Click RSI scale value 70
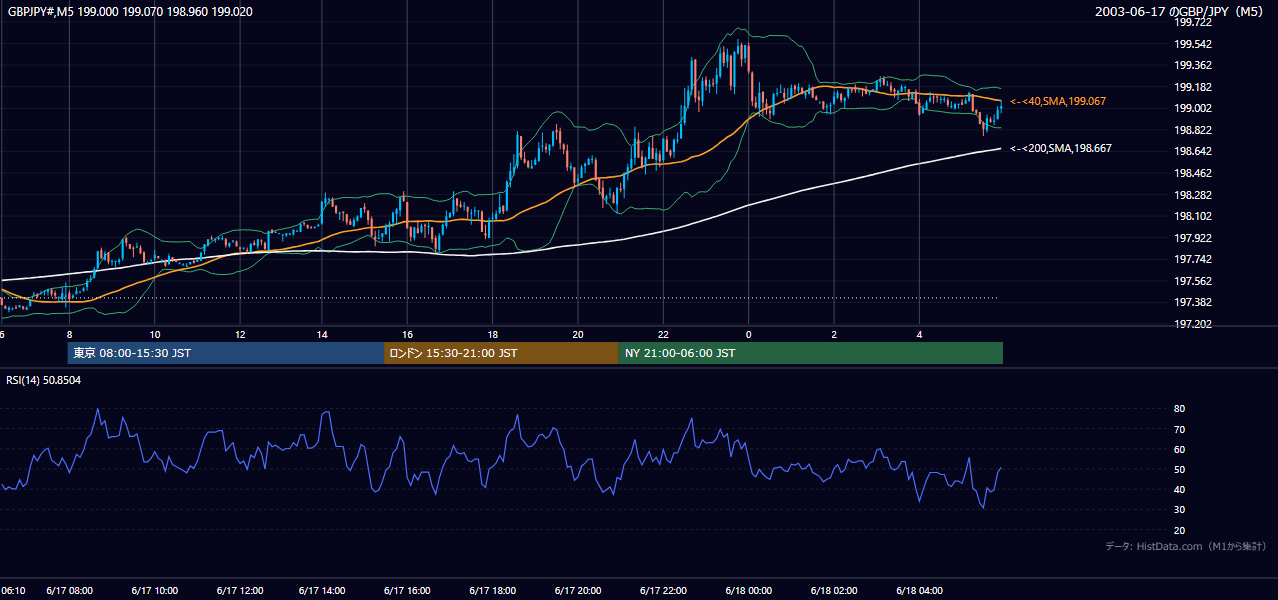 point(1180,429)
